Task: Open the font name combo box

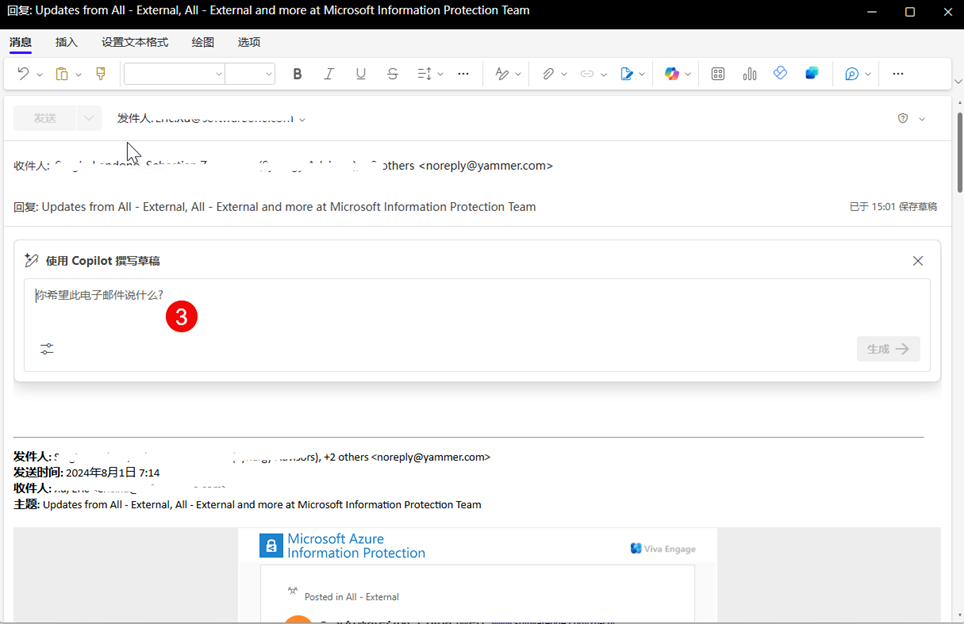Action: [x=174, y=74]
